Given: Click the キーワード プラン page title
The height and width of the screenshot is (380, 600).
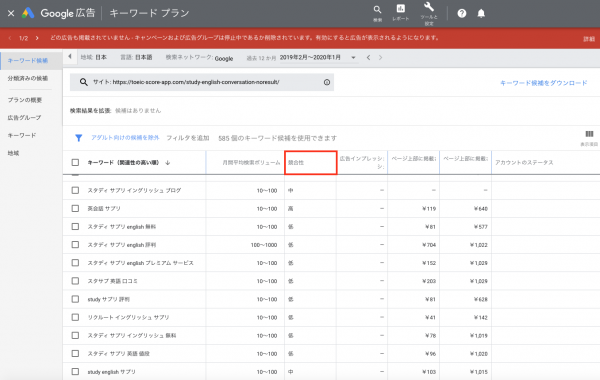Looking at the screenshot, I should point(149,13).
